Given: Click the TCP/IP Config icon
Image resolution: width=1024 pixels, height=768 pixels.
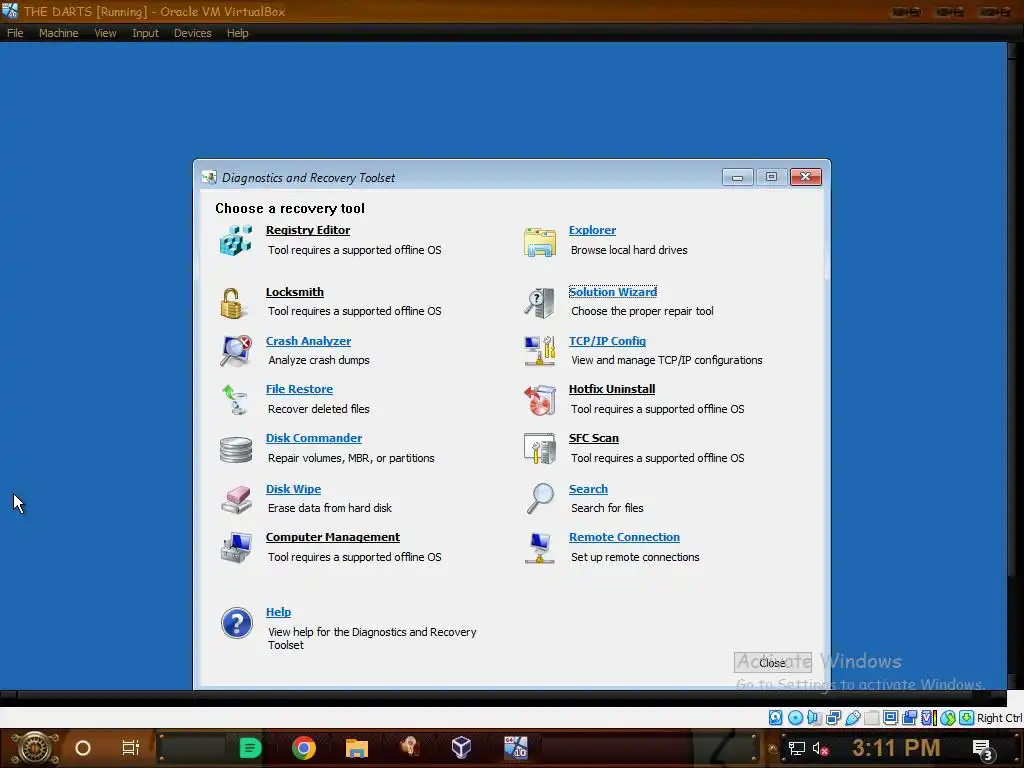Looking at the screenshot, I should point(539,351).
